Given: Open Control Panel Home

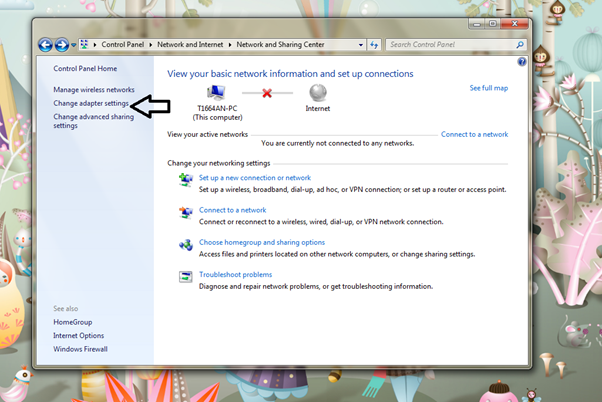Looking at the screenshot, I should [85, 69].
